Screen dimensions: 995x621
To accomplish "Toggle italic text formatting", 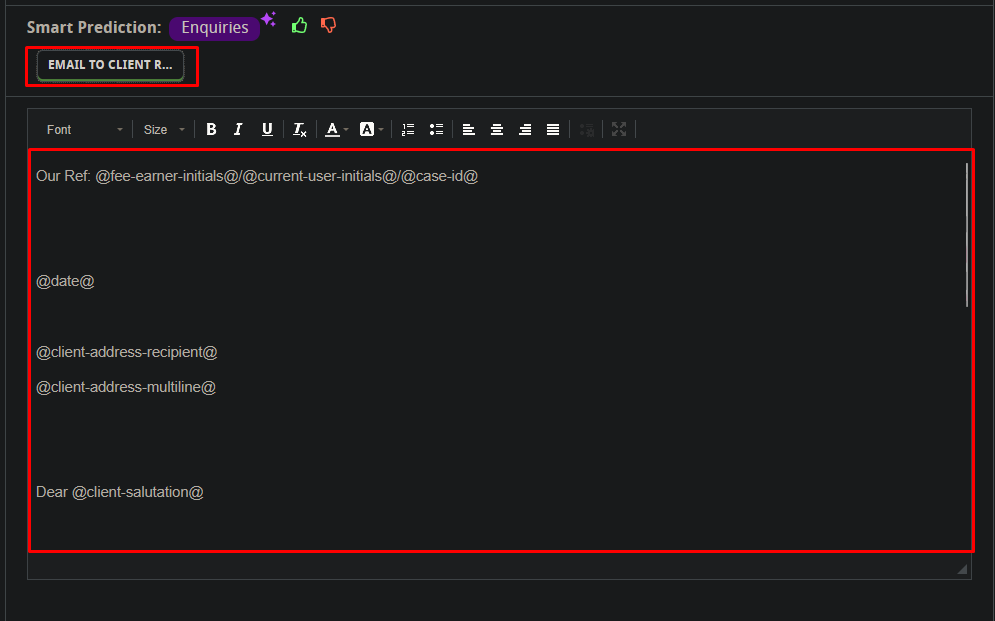I will click(238, 129).
